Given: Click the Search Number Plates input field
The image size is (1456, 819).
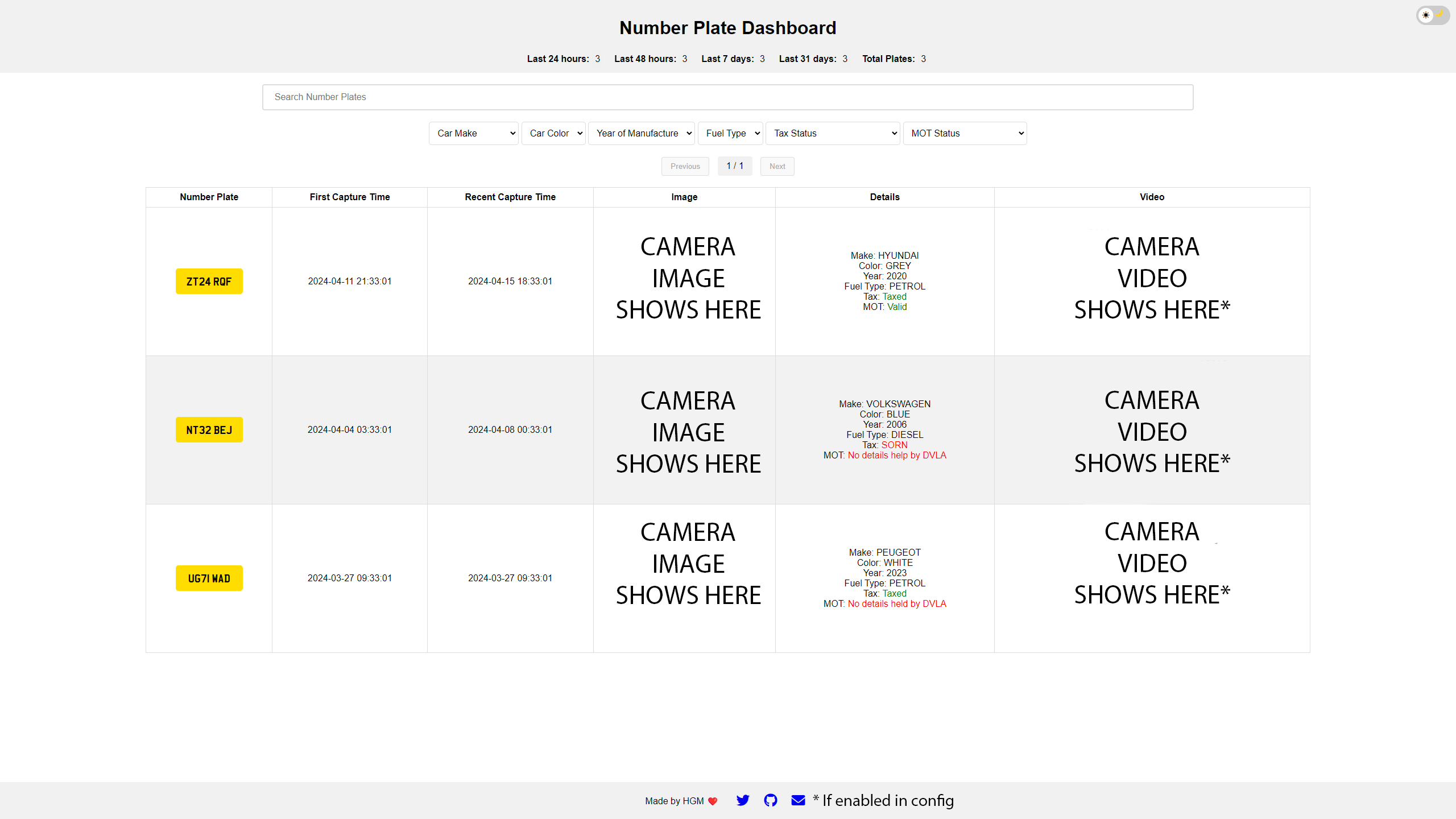Looking at the screenshot, I should pyautogui.click(x=728, y=97).
